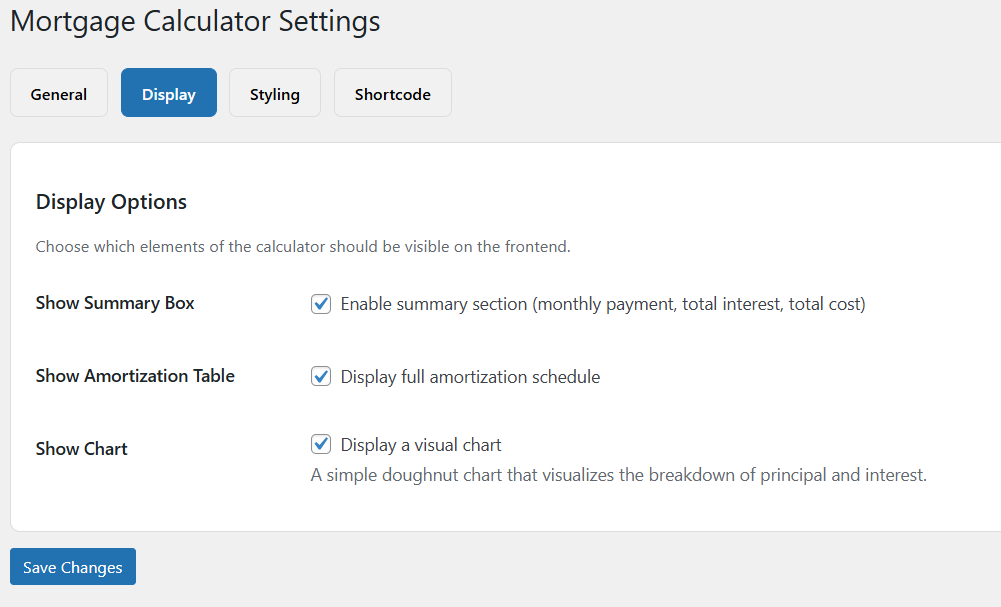
Task: Toggle the Display a visual chart checkbox
Action: [321, 444]
